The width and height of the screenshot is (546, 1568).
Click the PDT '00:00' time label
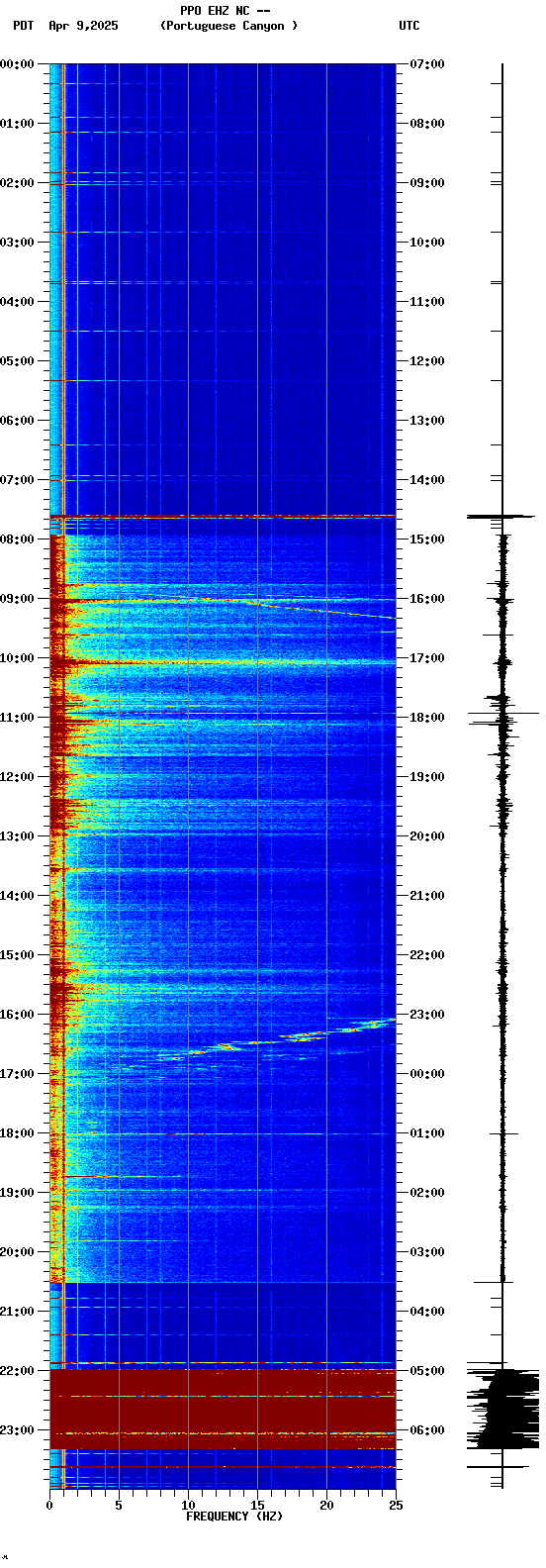[18, 64]
